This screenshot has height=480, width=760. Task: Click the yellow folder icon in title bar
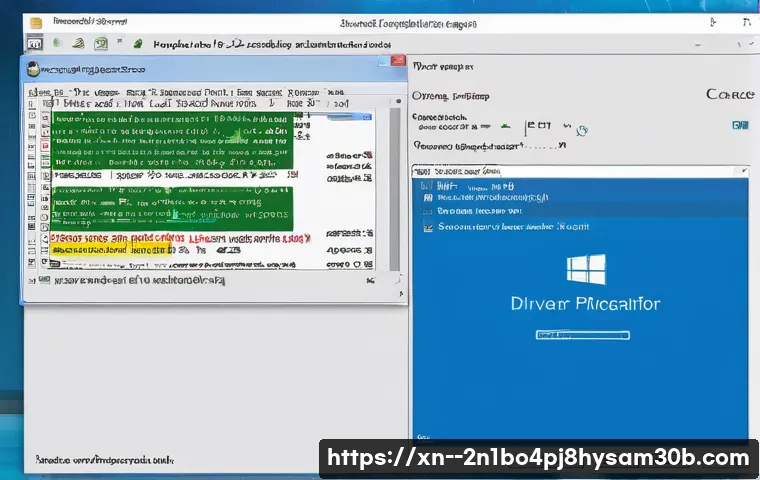pos(34,20)
